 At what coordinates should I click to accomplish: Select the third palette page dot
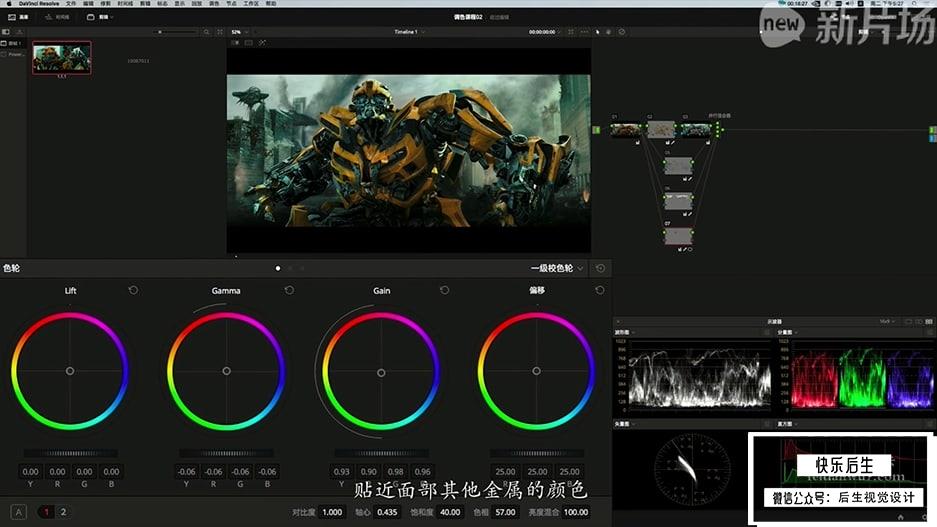coord(302,268)
